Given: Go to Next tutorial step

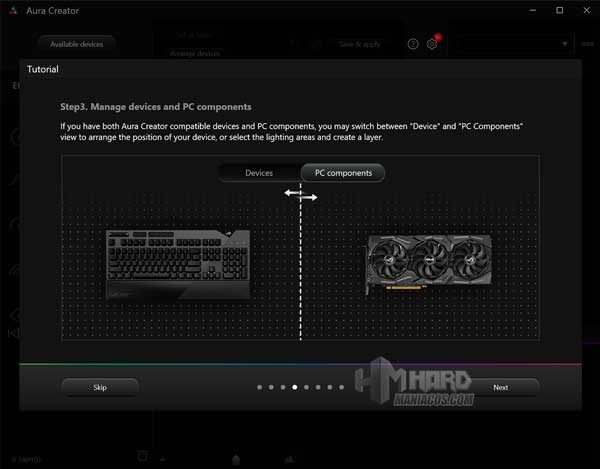Looking at the screenshot, I should [501, 387].
